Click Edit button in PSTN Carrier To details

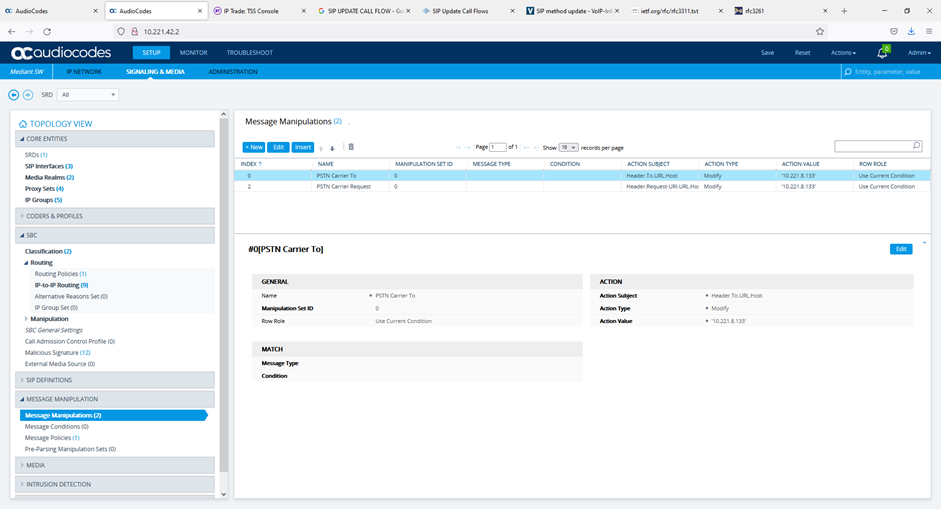pyautogui.click(x=901, y=249)
